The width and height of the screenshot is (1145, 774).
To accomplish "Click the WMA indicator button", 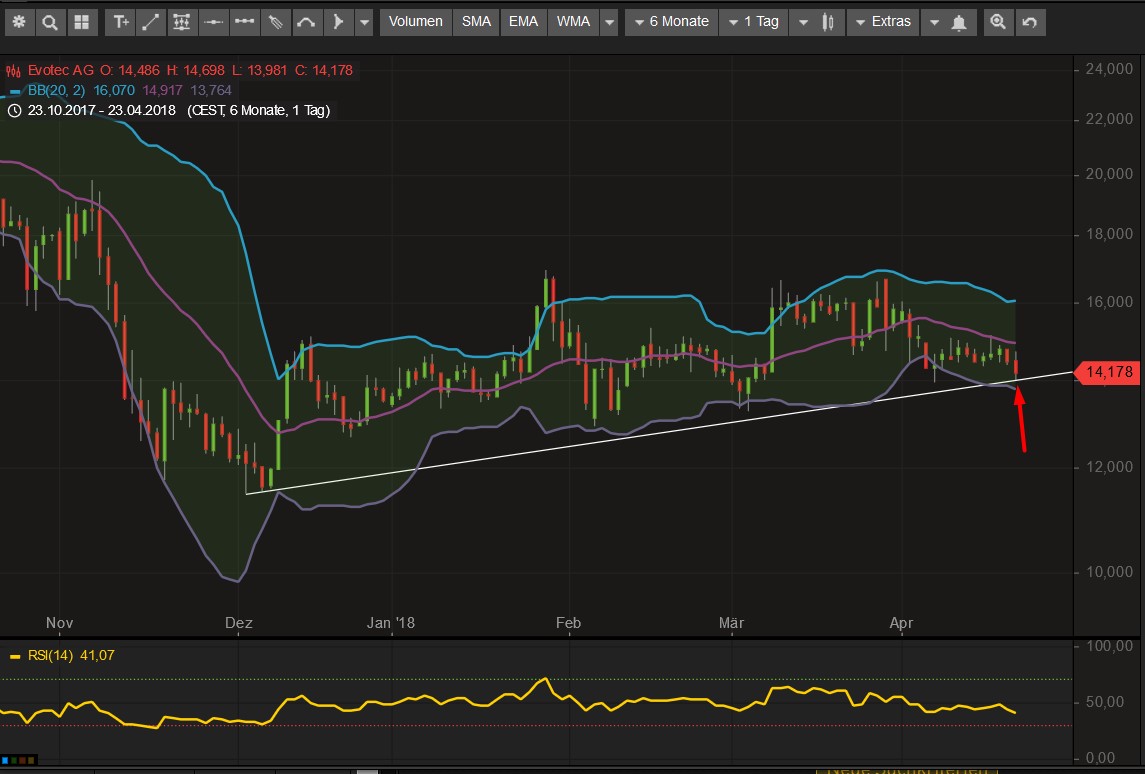I will (573, 22).
